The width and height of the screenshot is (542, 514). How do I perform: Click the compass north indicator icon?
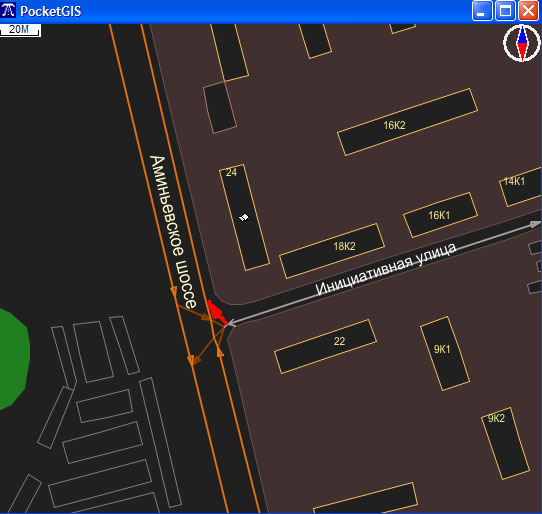click(x=522, y=43)
